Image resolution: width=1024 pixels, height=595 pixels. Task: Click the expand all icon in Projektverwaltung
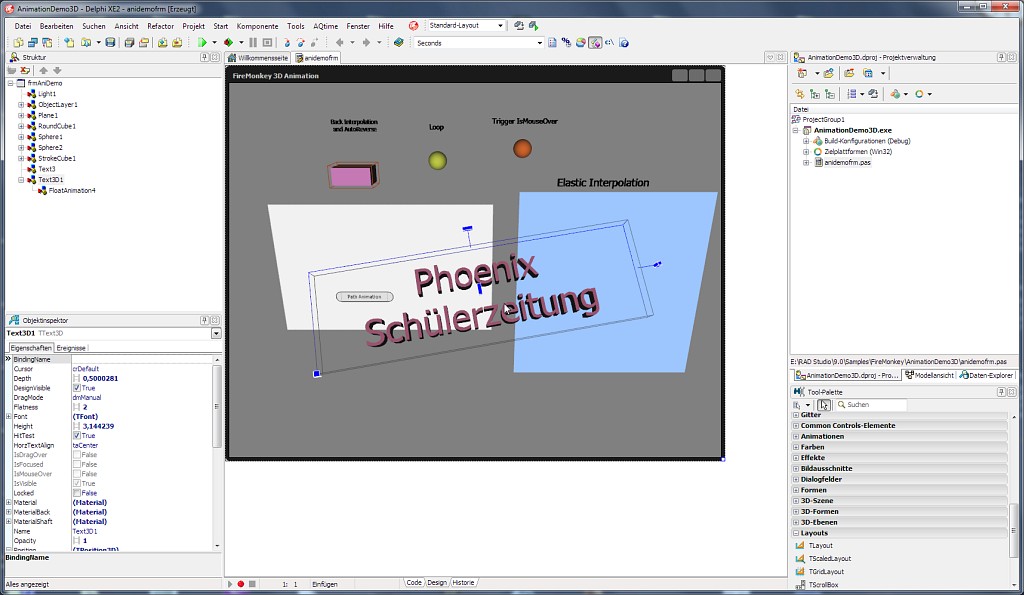[814, 94]
